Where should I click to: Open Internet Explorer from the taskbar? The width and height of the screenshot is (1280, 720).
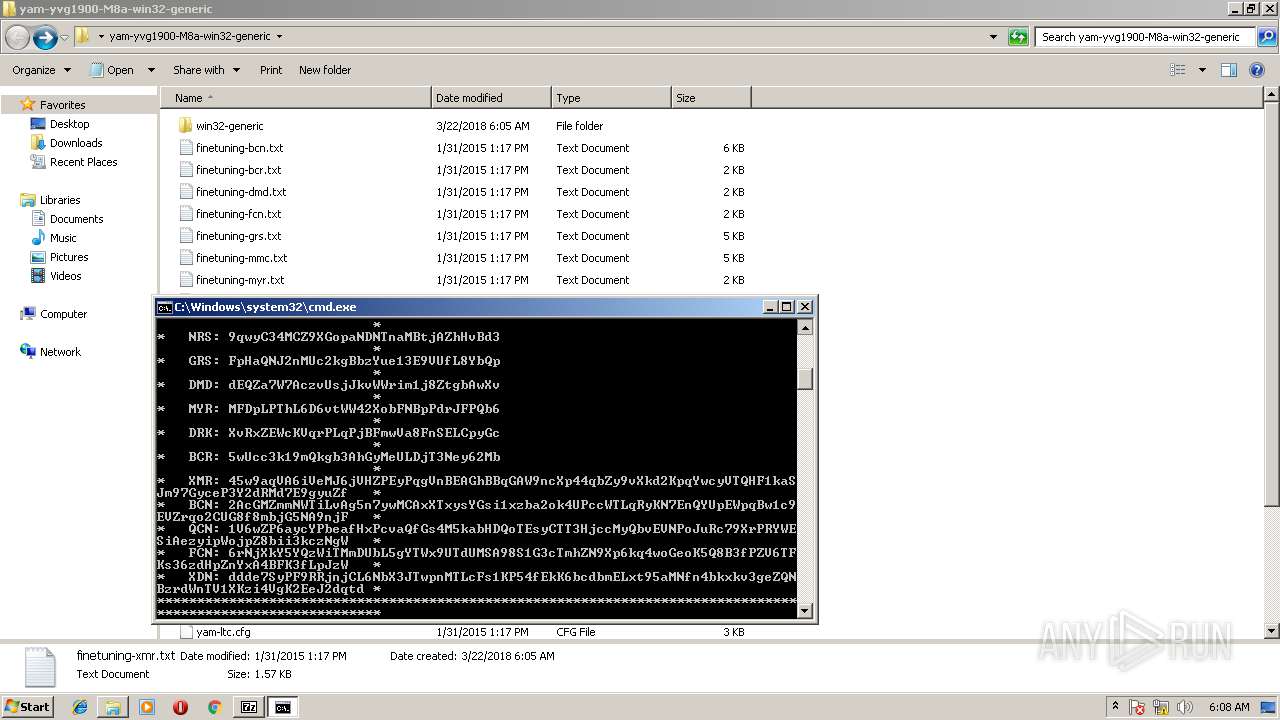pyautogui.click(x=80, y=707)
